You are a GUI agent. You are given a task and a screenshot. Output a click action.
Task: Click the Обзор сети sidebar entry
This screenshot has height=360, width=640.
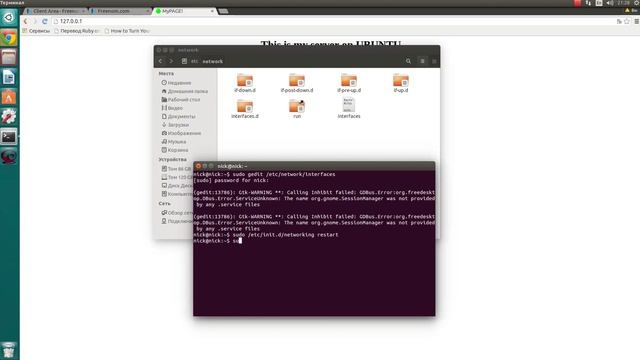(176, 213)
